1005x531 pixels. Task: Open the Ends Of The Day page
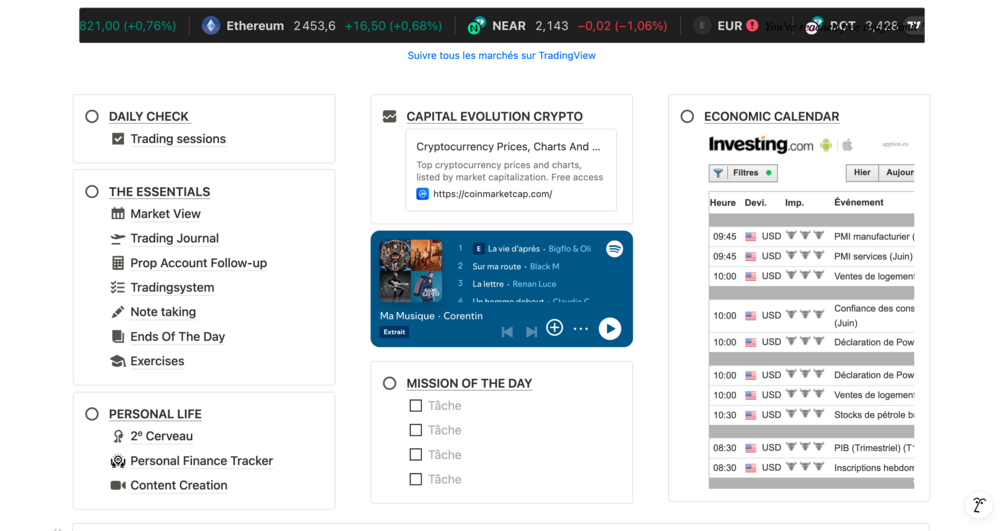[x=178, y=336]
